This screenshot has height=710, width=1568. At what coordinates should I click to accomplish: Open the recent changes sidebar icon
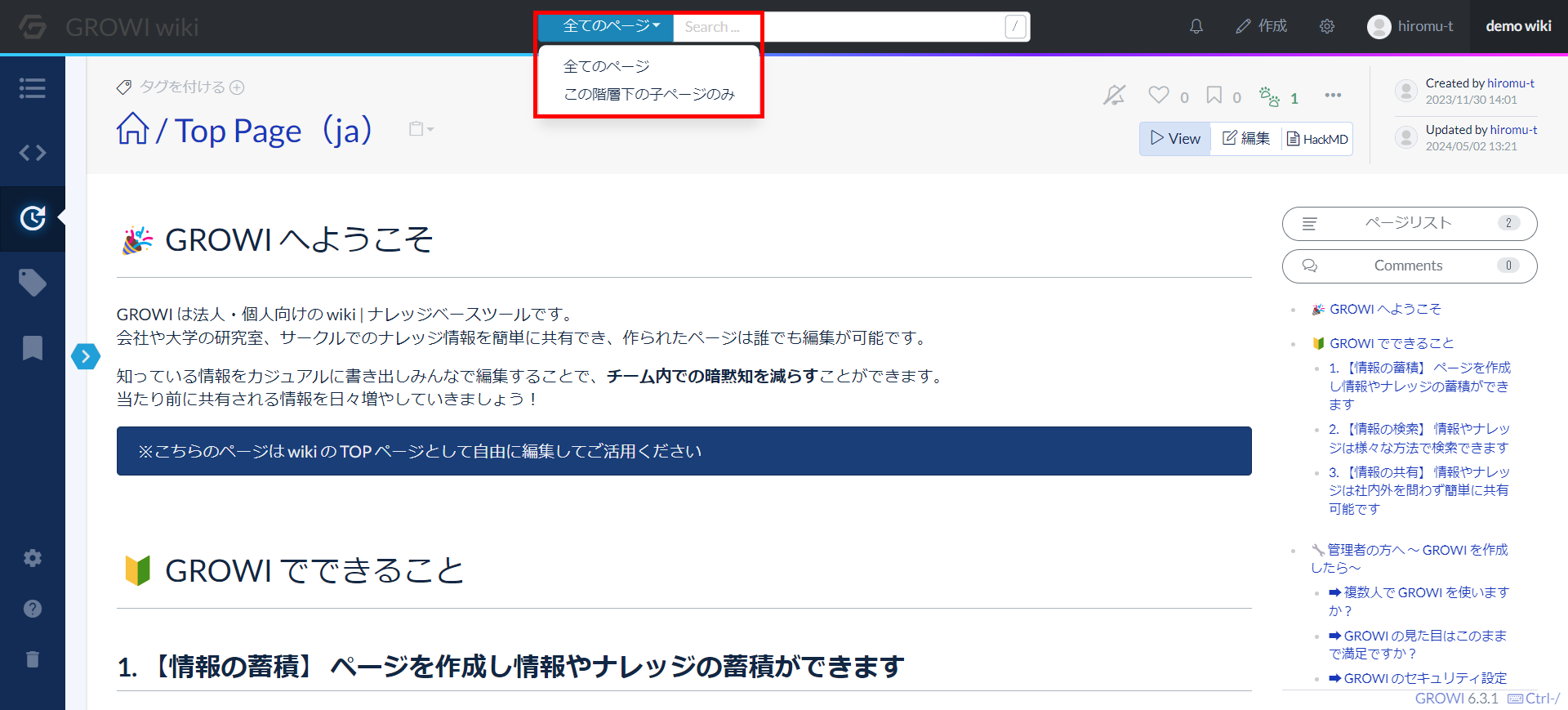[33, 218]
